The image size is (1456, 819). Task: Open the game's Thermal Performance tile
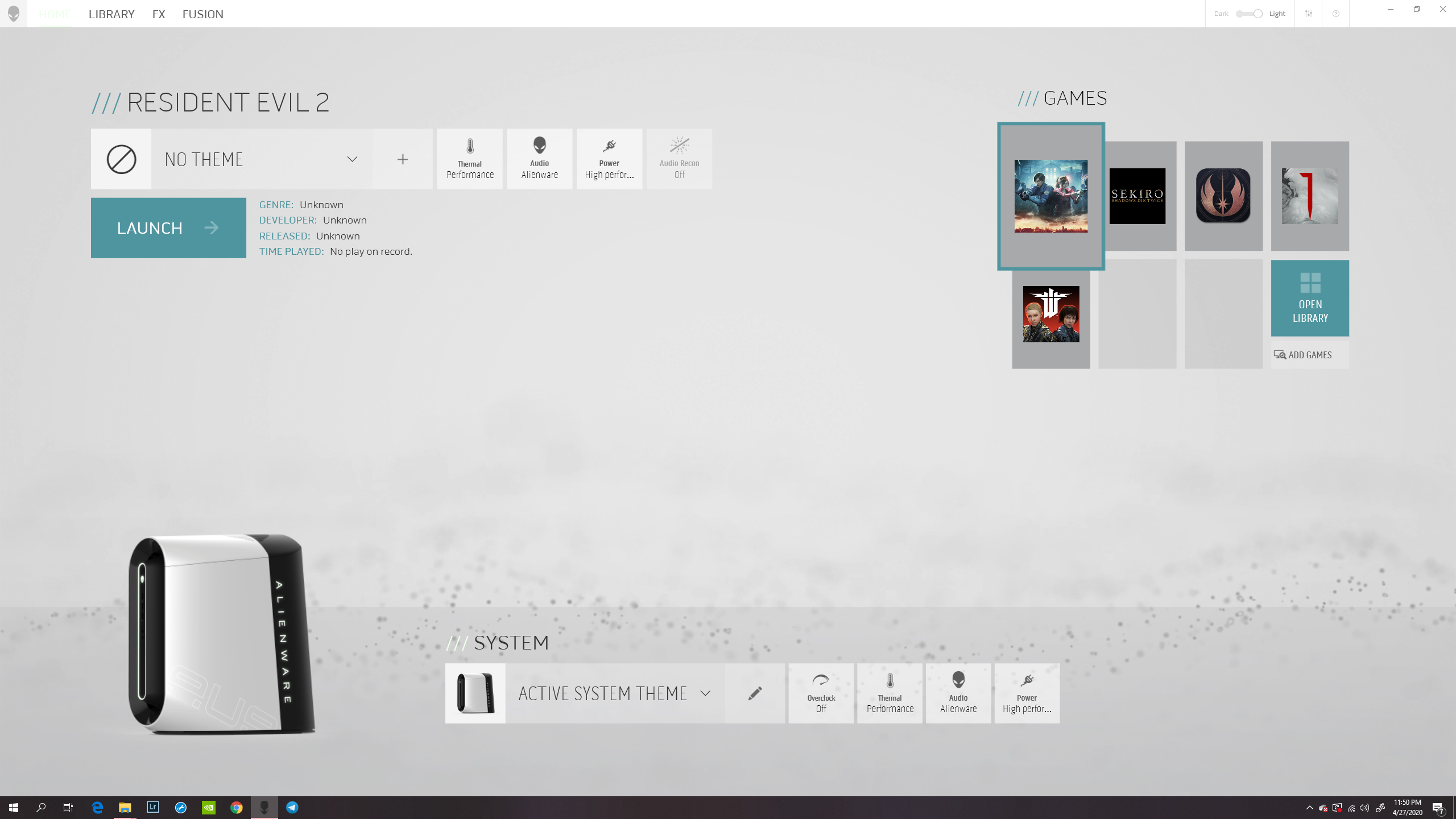[x=470, y=159]
